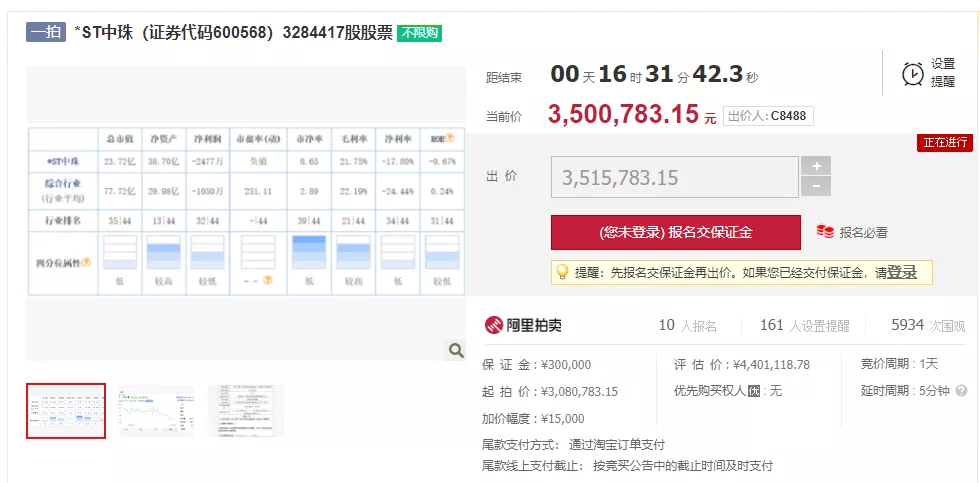The width and height of the screenshot is (980, 483).
Task: Click 尾款支付方式 通过淘宝订单支付 text
Action: pos(574,445)
